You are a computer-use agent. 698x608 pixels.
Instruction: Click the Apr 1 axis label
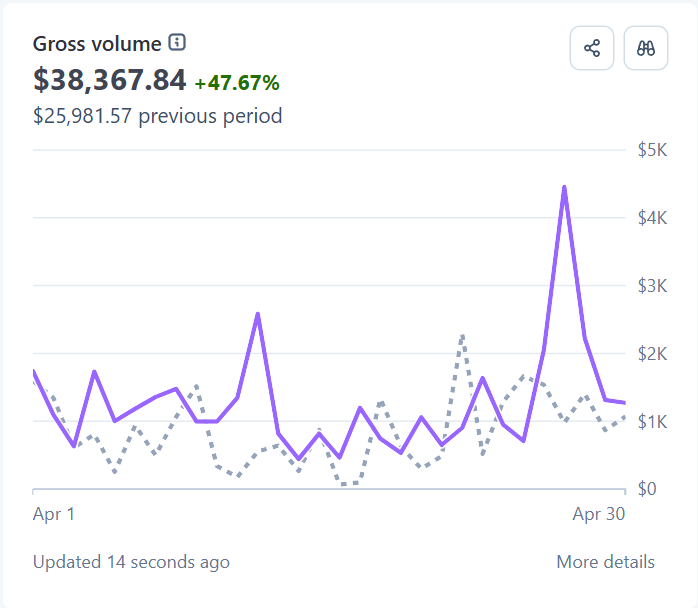pyautogui.click(x=53, y=514)
